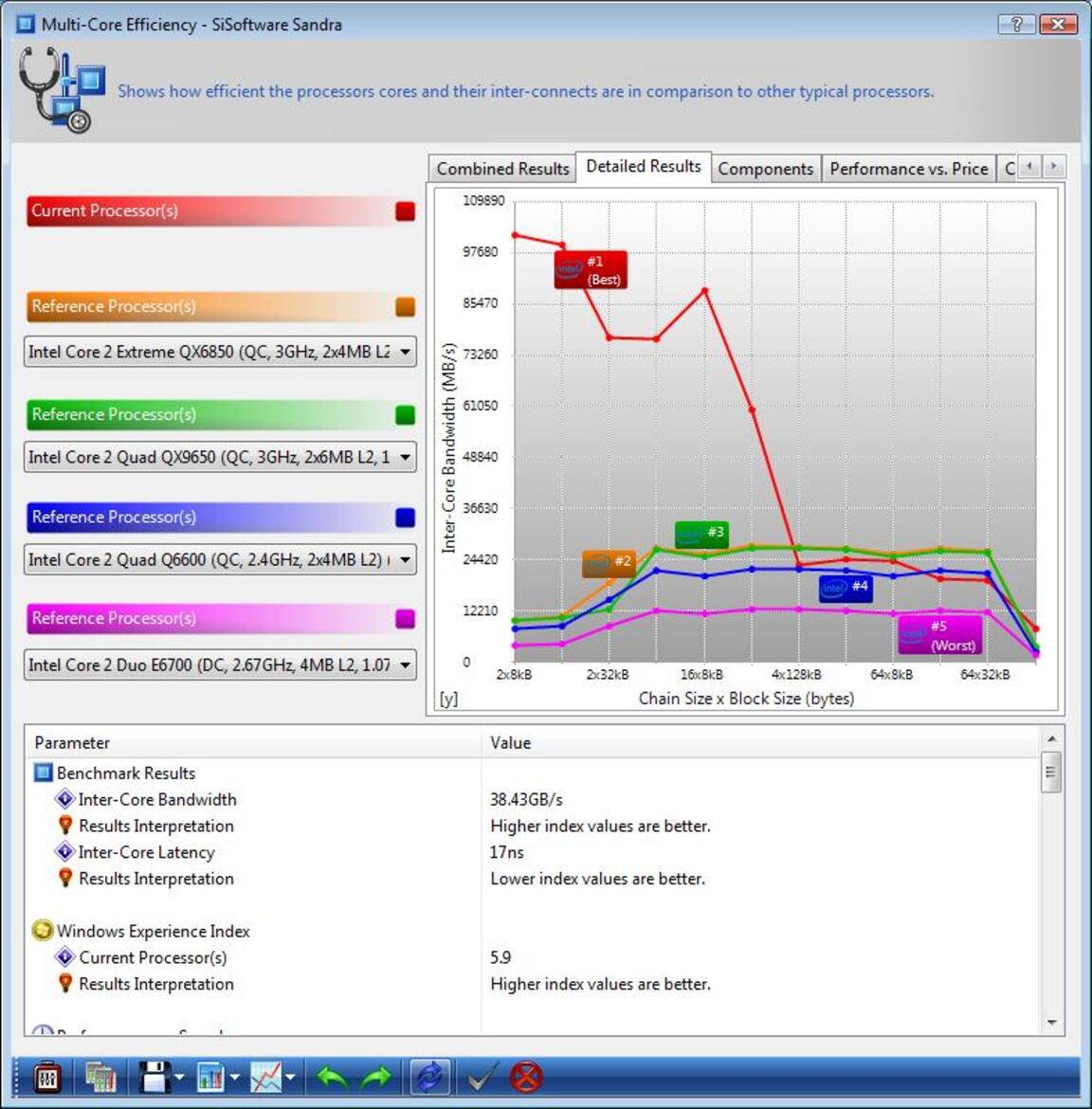Click Results Interpretation under Inter-Core Latency
1092x1109 pixels.
(x=156, y=879)
